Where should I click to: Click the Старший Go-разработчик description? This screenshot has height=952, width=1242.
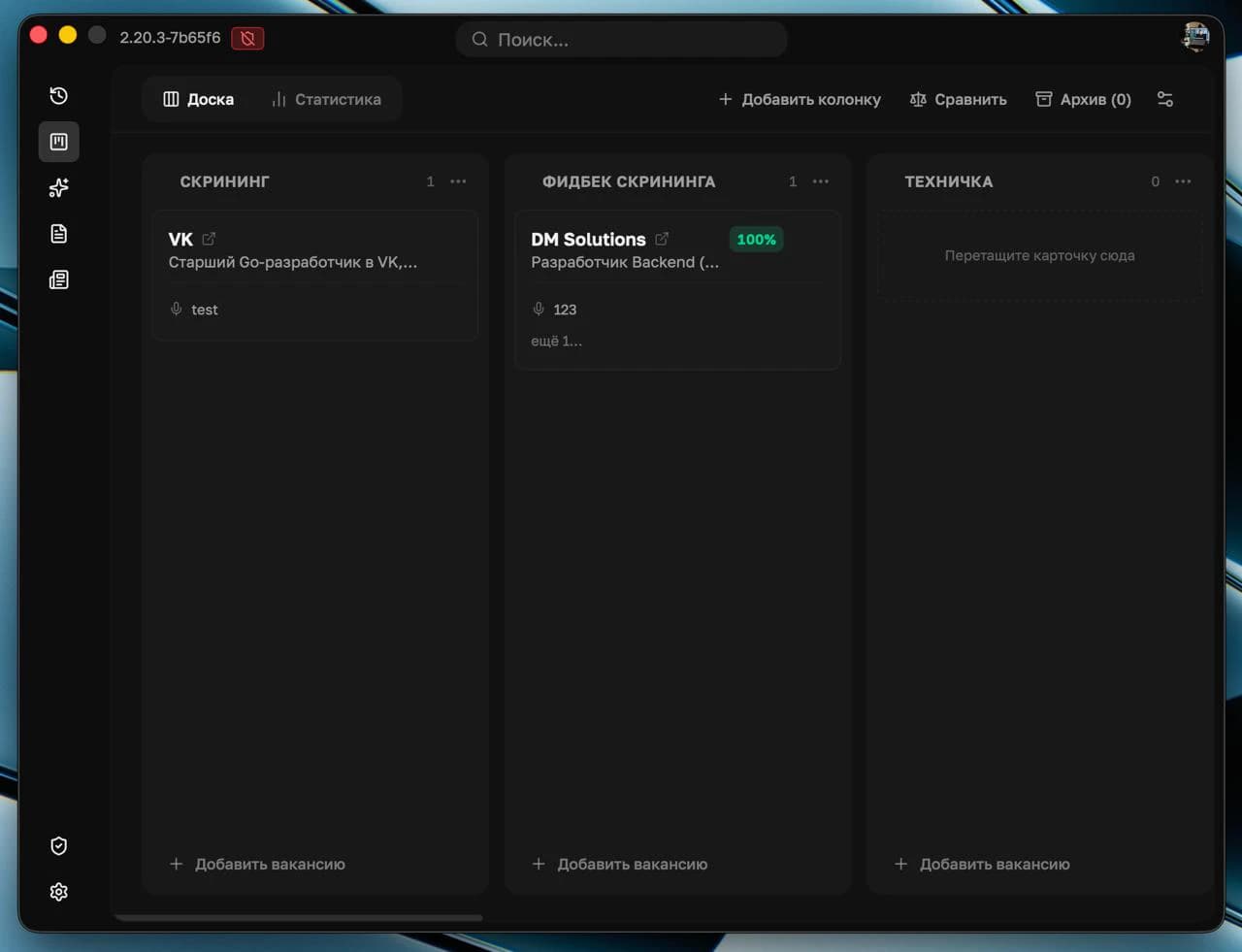point(293,262)
